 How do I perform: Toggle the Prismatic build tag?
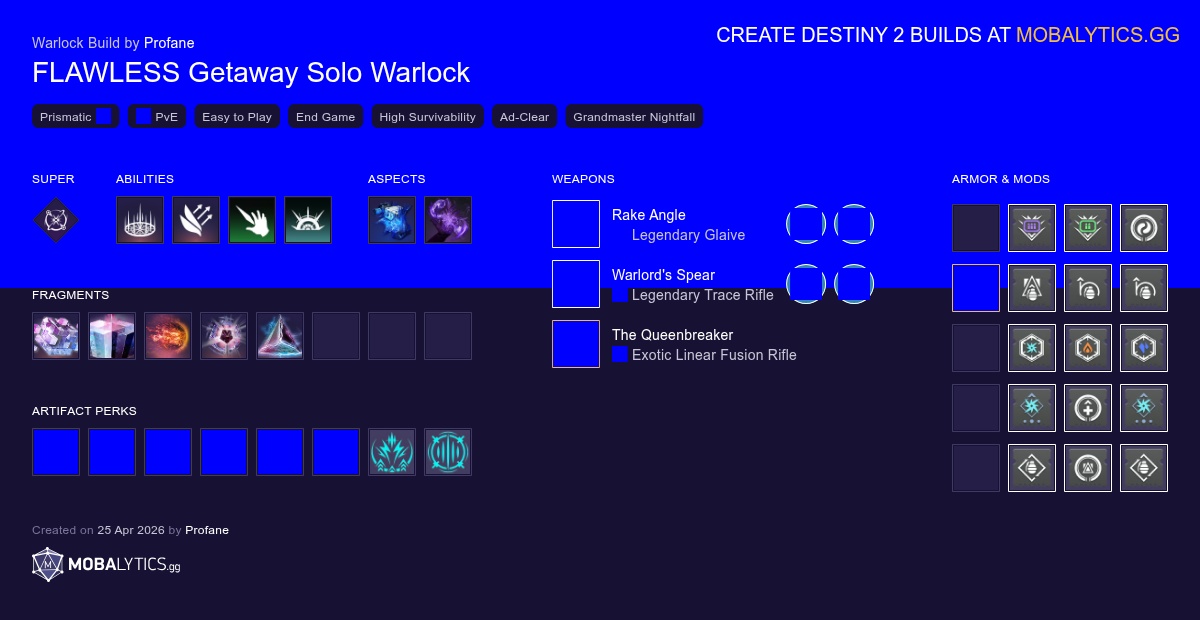pos(75,116)
